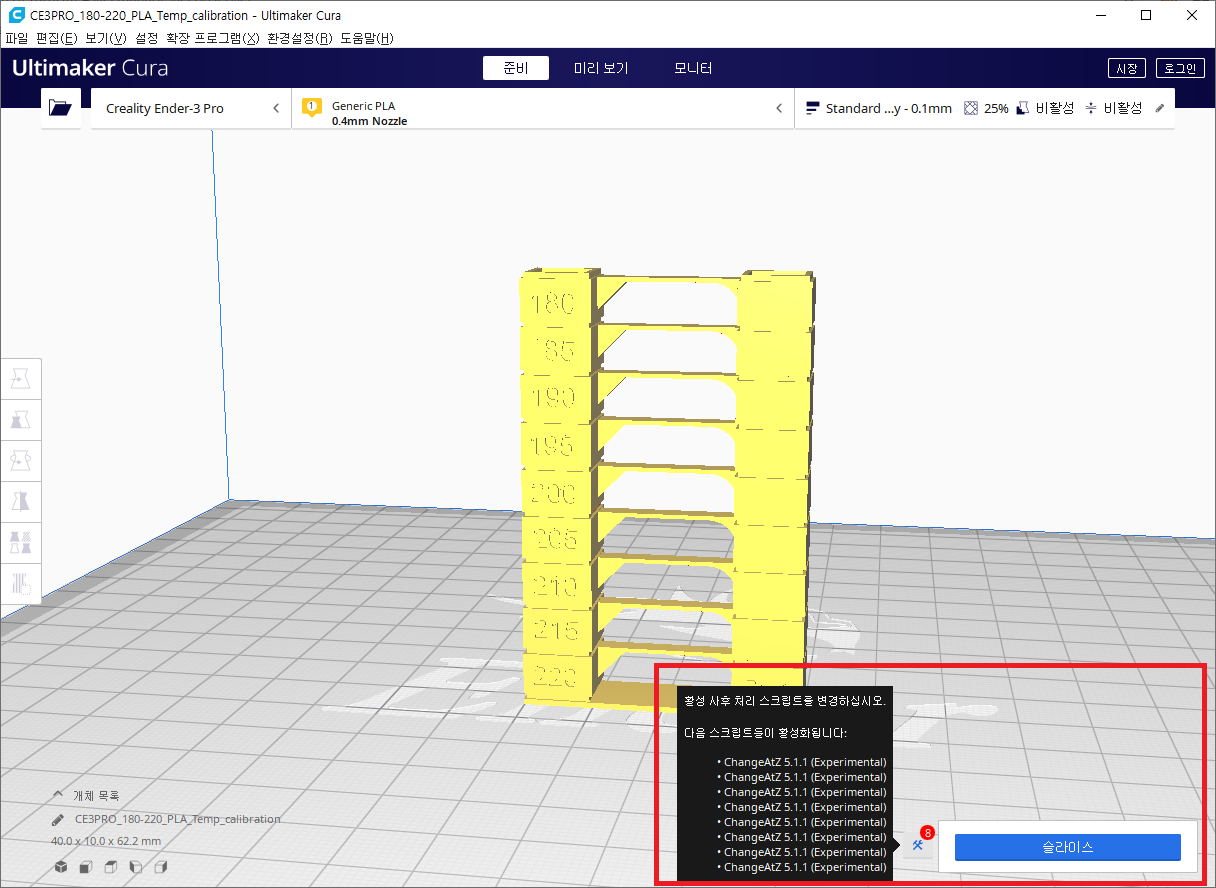Click the Ultimaker Cura logo
This screenshot has width=1216, height=888.
[90, 68]
